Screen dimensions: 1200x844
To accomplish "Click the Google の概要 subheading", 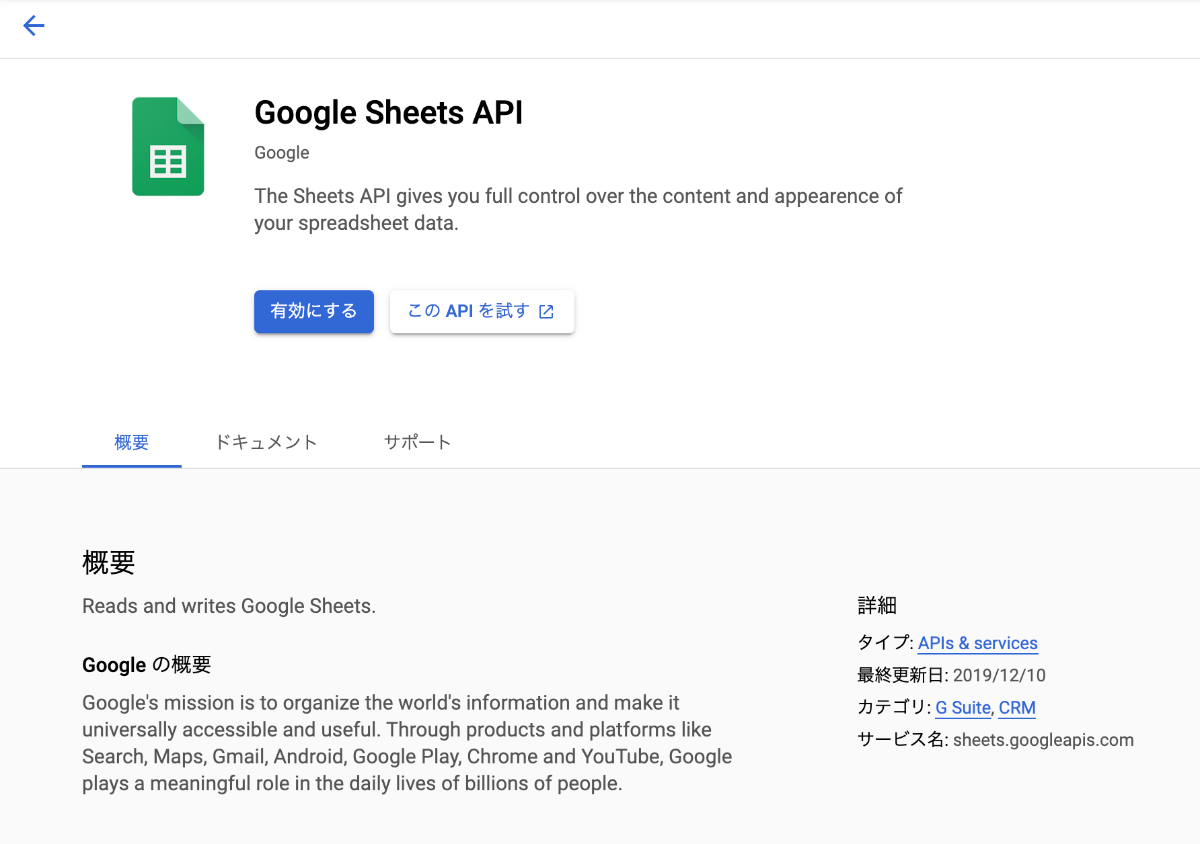I will click(147, 665).
